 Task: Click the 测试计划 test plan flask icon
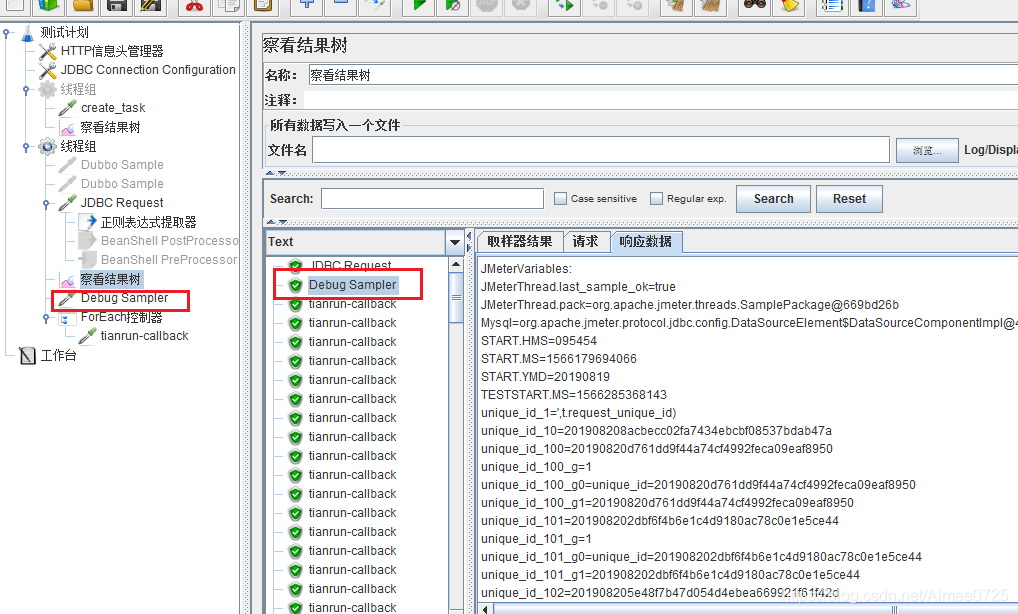pyautogui.click(x=27, y=33)
